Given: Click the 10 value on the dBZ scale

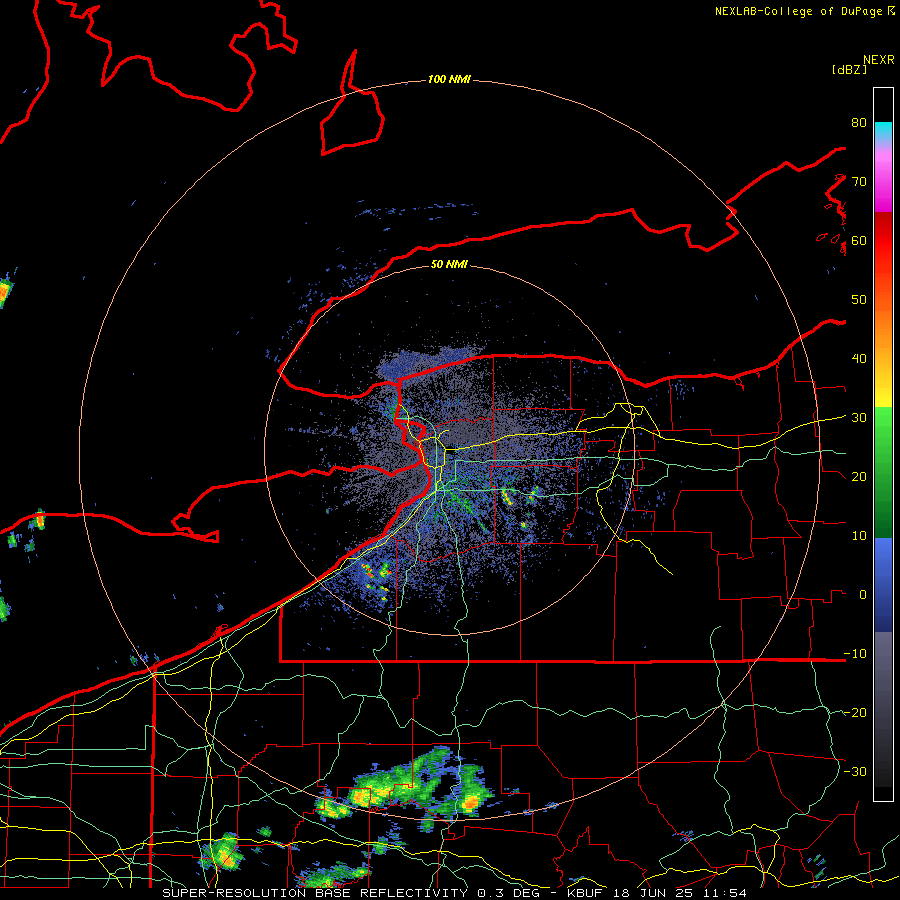Looking at the screenshot, I should 859,536.
